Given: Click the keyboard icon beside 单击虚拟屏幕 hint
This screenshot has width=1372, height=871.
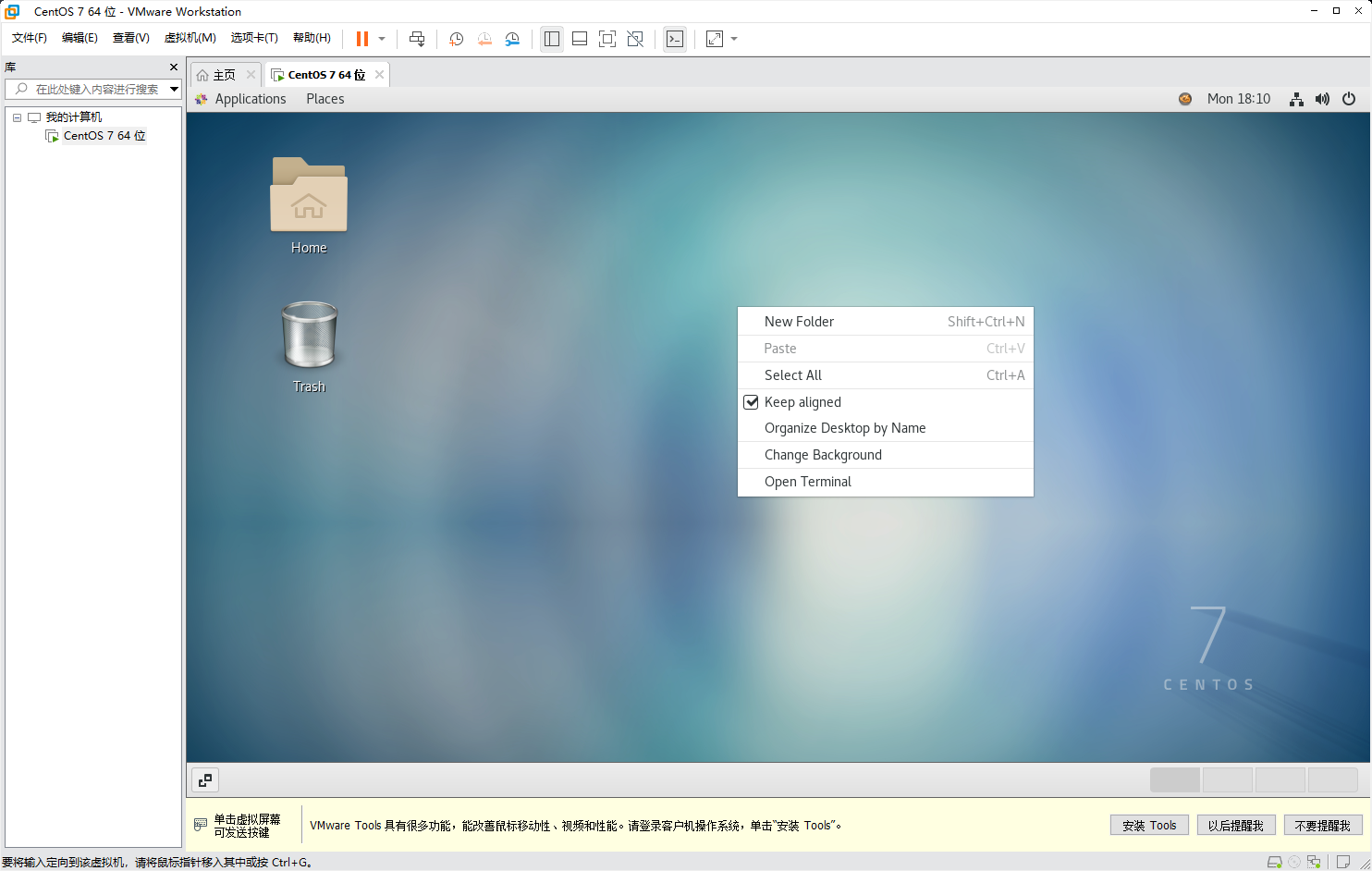Looking at the screenshot, I should coord(201,825).
